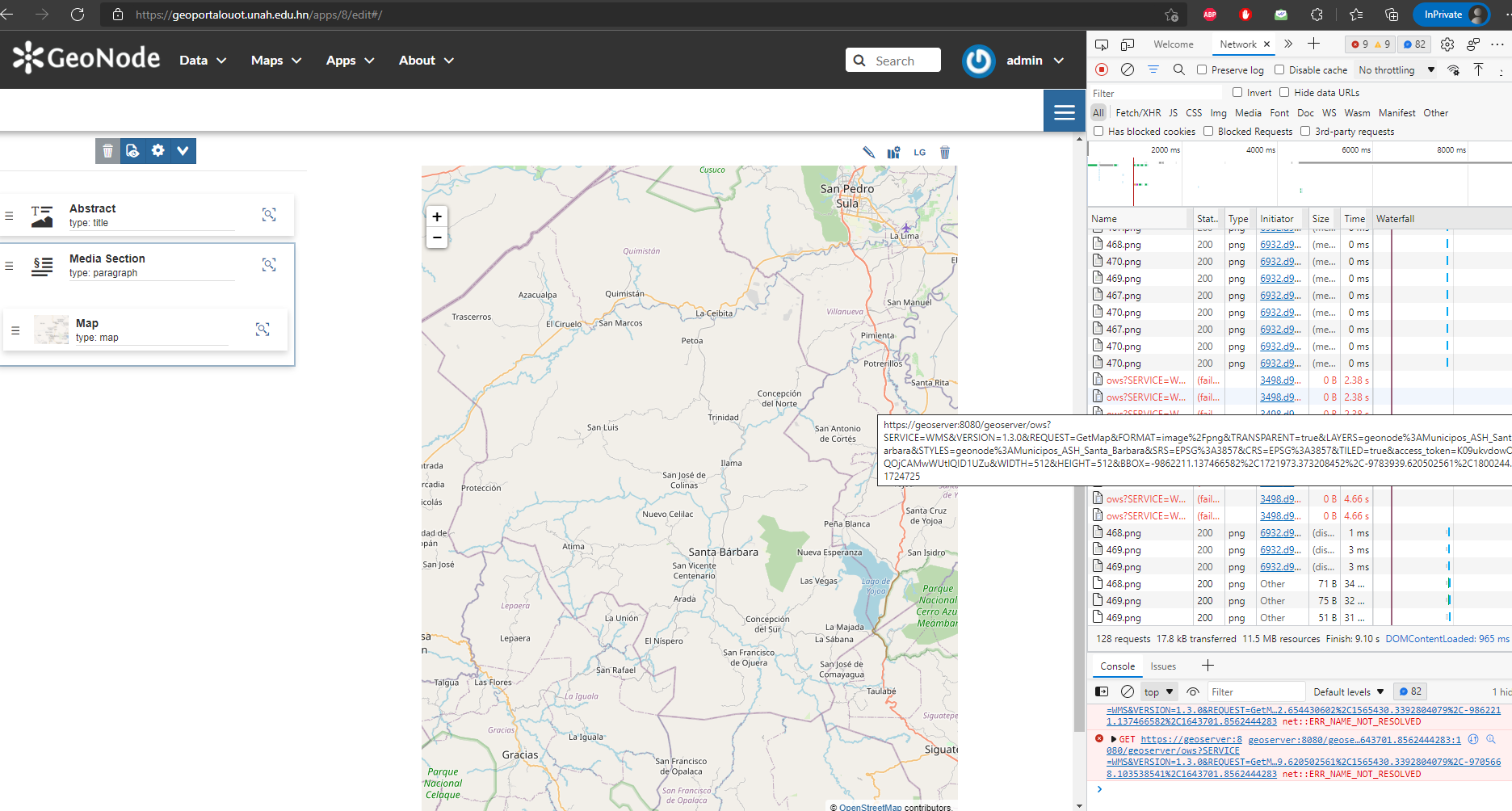Clear the network log with the clear icon

point(1127,69)
